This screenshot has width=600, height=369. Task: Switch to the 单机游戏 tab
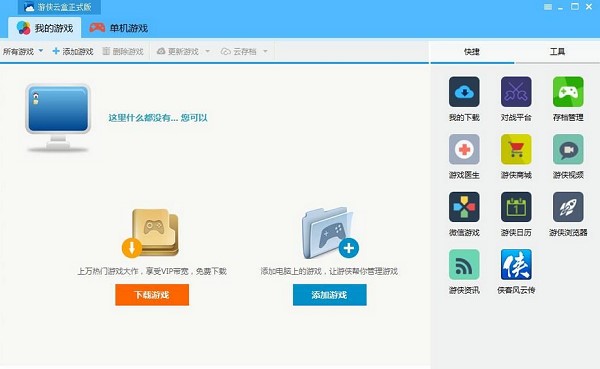coord(119,28)
